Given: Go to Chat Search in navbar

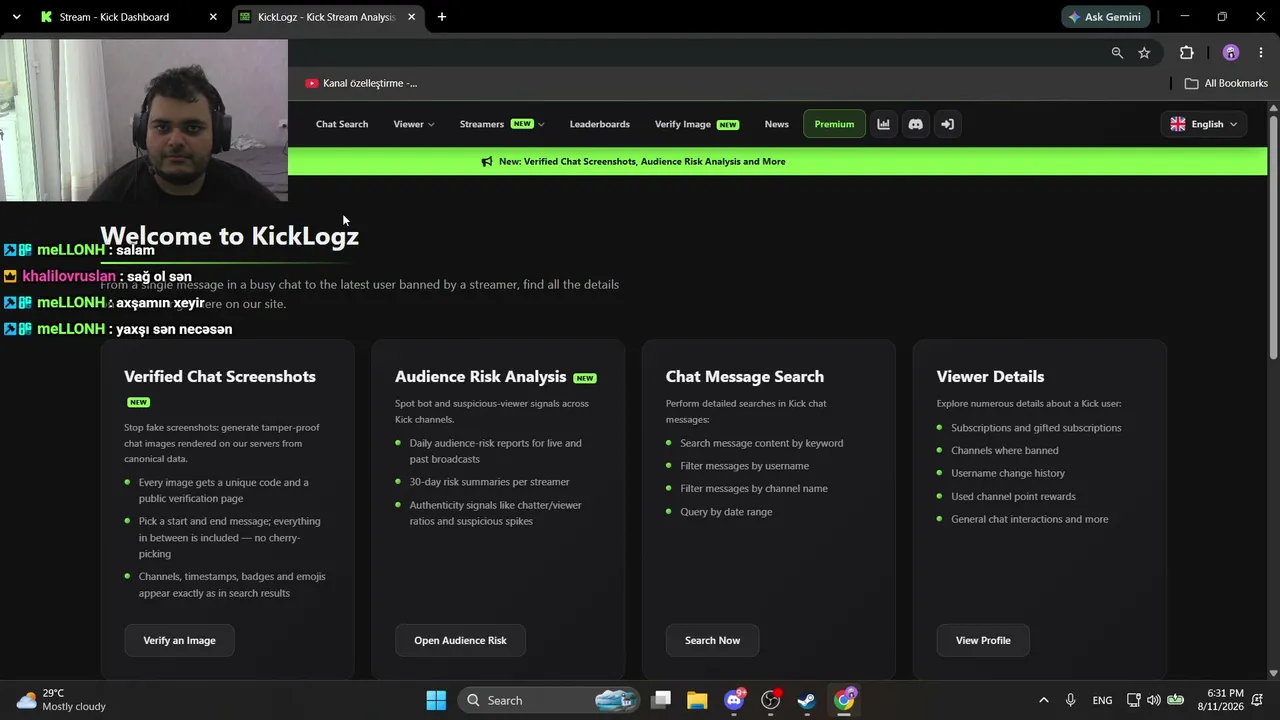Looking at the screenshot, I should tap(342, 124).
